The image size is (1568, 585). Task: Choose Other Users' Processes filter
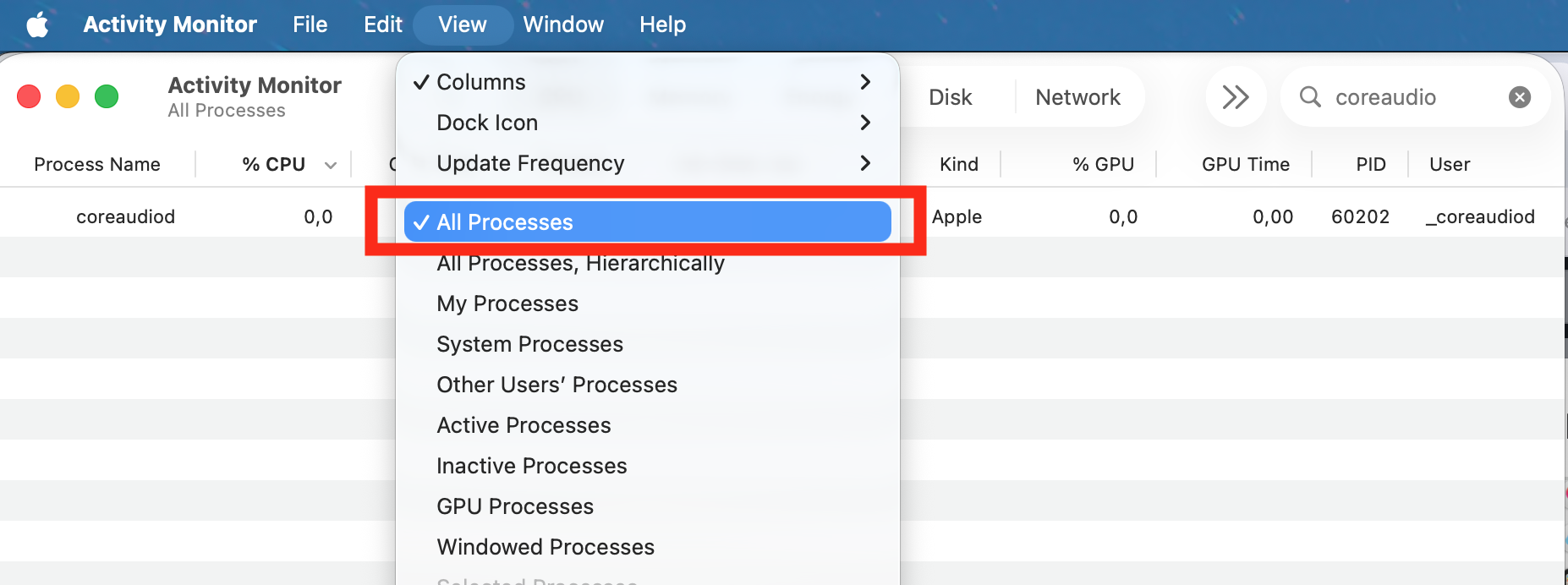(648, 385)
